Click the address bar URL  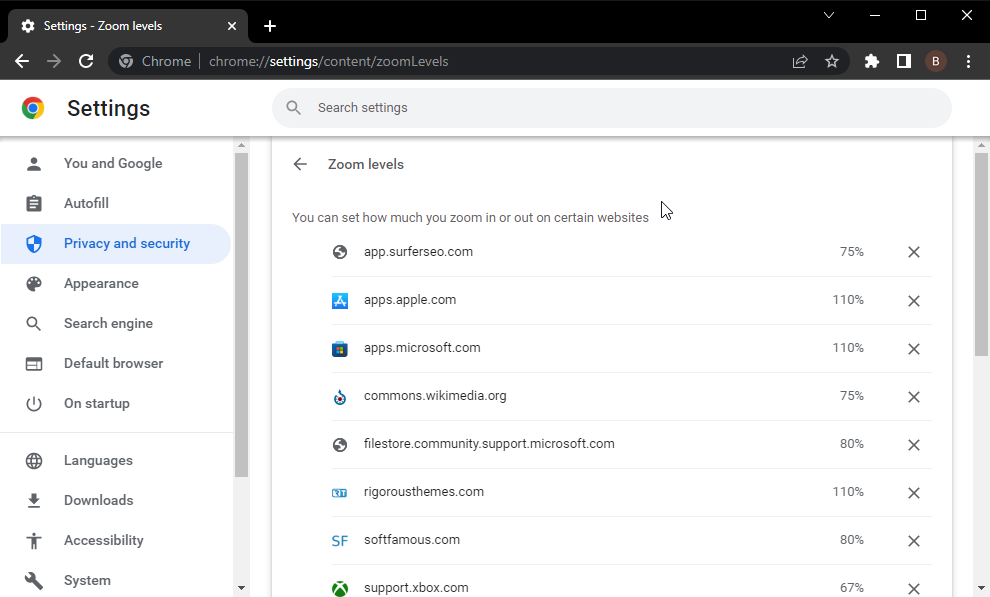pyautogui.click(x=328, y=61)
